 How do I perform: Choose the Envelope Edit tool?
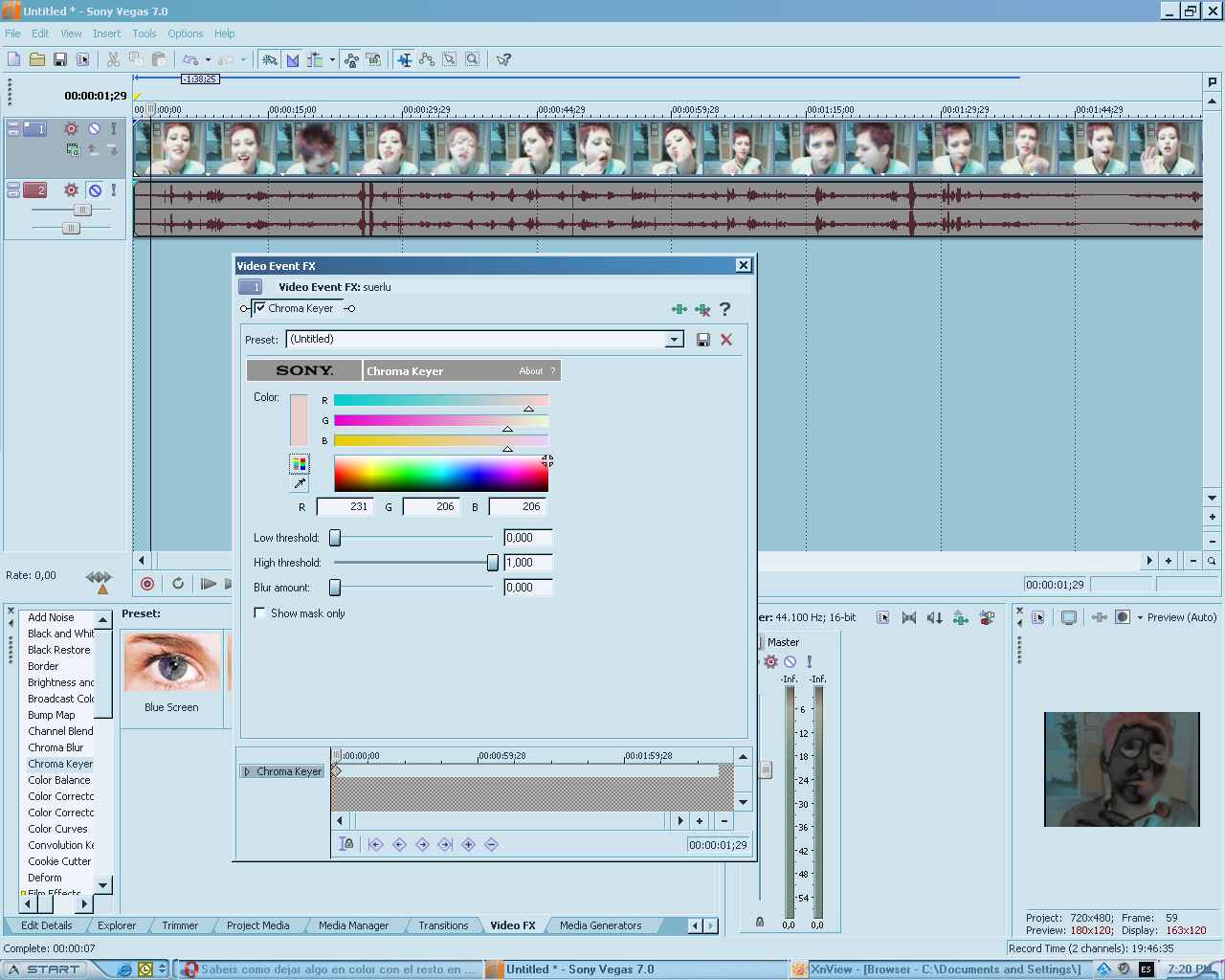pyautogui.click(x=427, y=59)
